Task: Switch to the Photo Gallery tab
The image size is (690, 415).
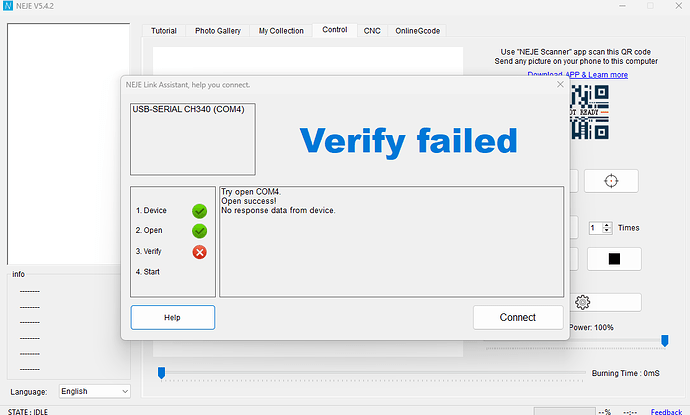Action: tap(218, 31)
